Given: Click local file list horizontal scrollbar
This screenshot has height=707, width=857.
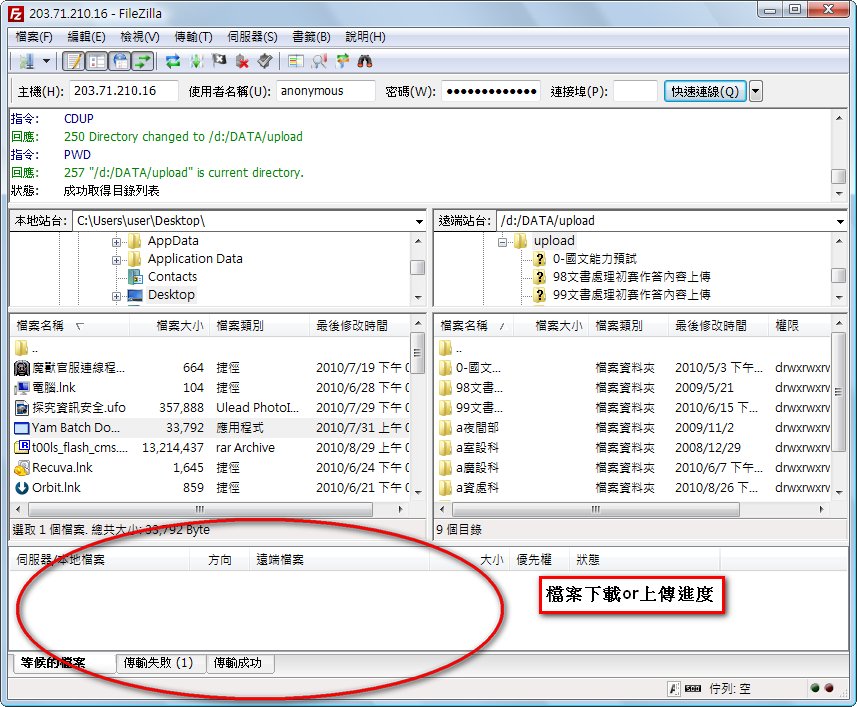Looking at the screenshot, I should click(200, 509).
